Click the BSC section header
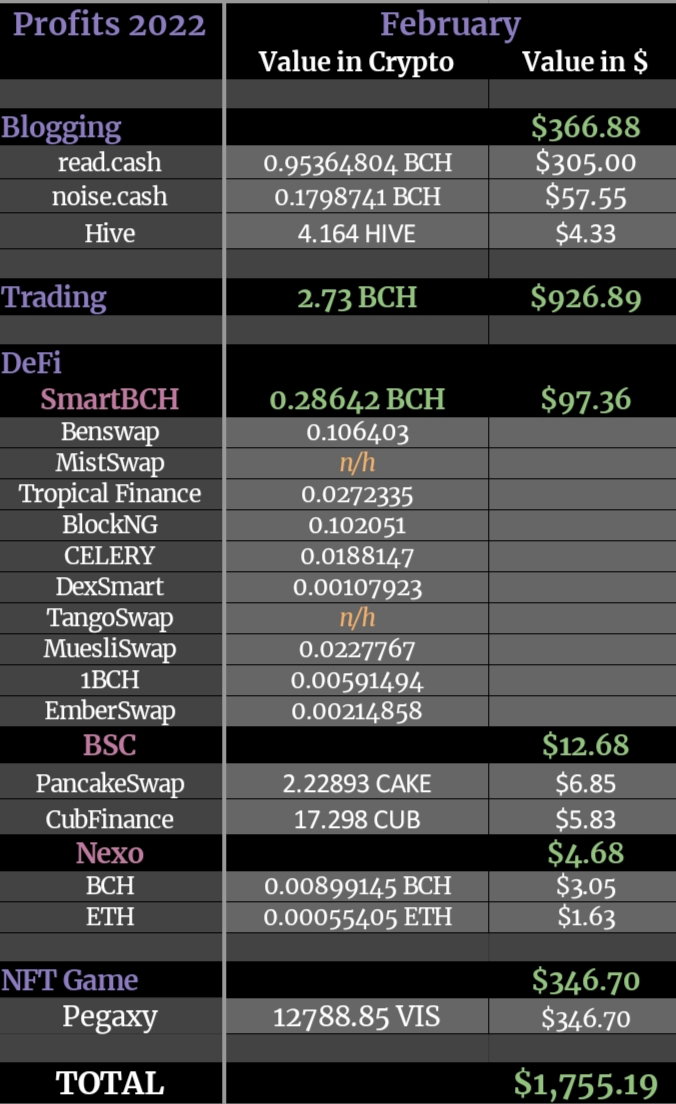This screenshot has height=1104, width=676. (x=110, y=745)
